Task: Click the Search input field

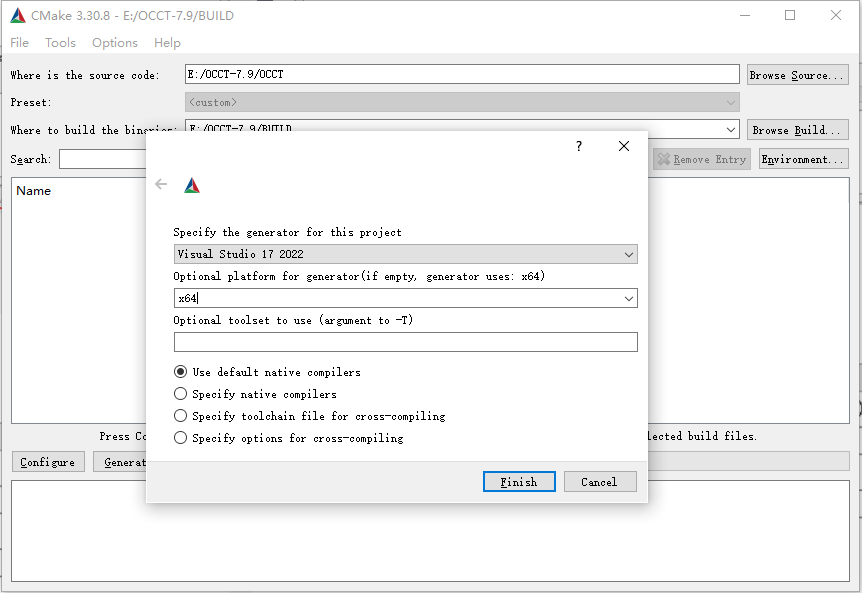Action: point(103,159)
